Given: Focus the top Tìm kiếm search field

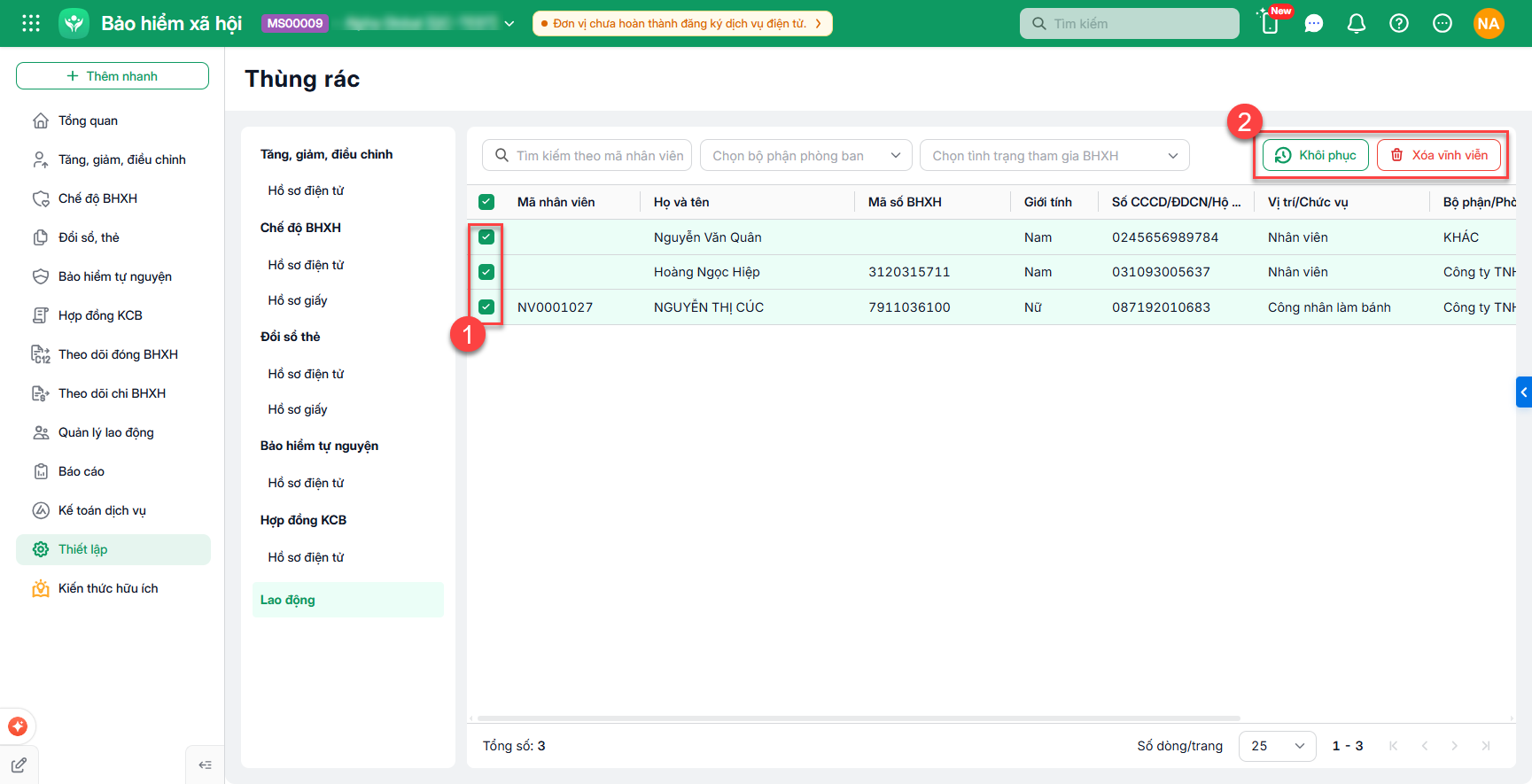Looking at the screenshot, I should click(1130, 24).
